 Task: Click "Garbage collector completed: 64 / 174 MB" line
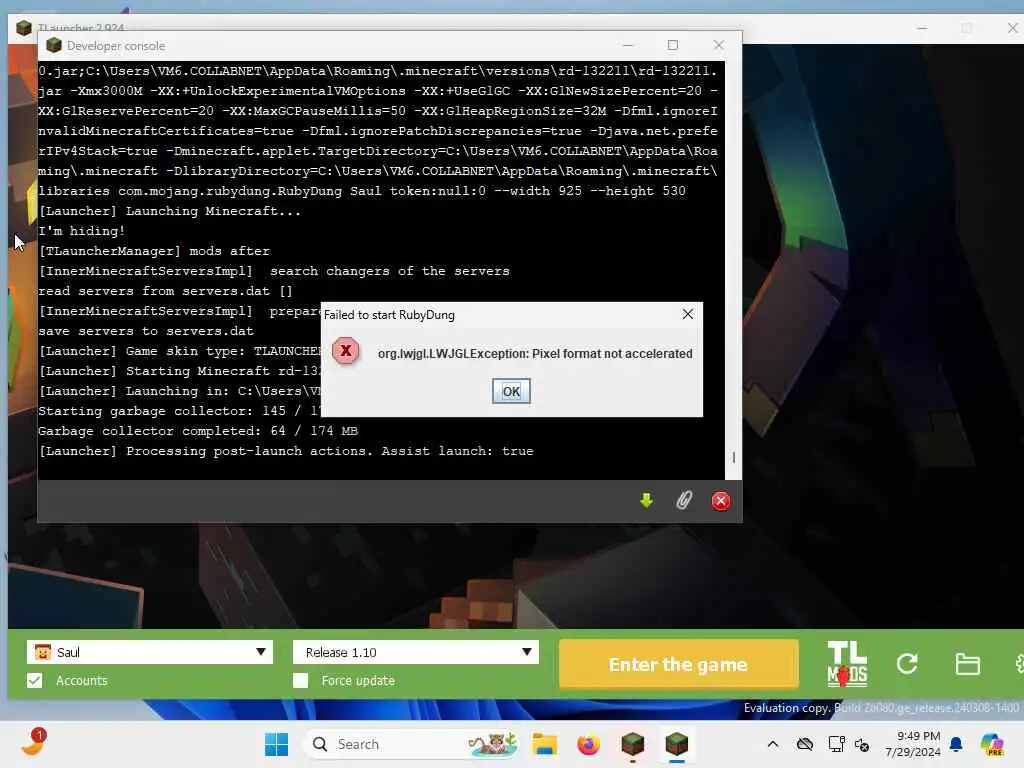(197, 431)
